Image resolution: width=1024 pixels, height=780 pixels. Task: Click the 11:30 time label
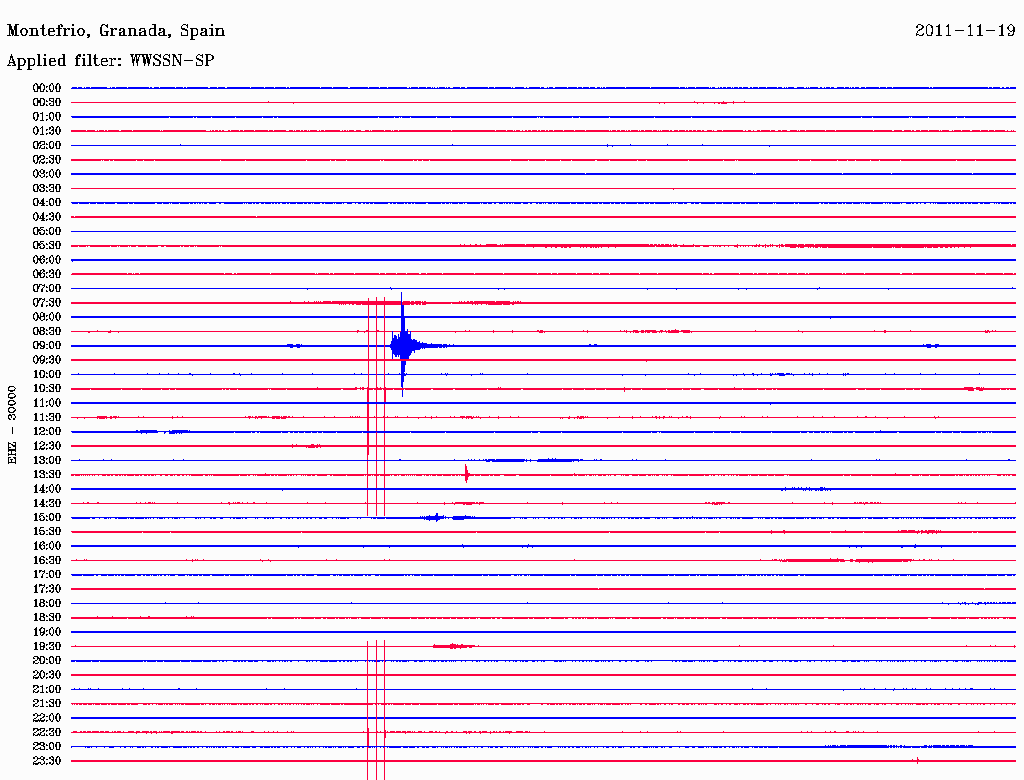[x=47, y=417]
